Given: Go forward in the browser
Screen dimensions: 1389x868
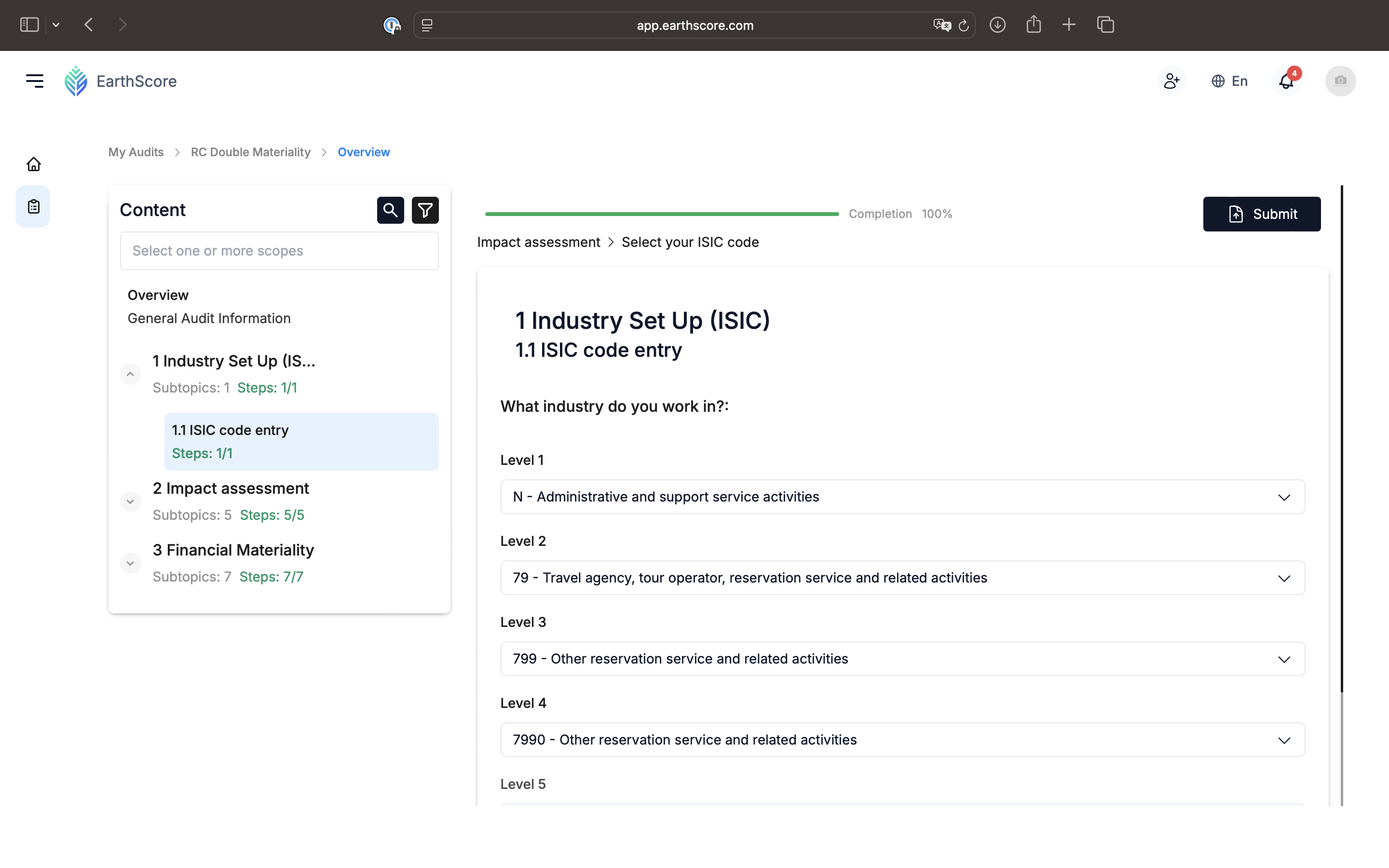Looking at the screenshot, I should point(122,25).
